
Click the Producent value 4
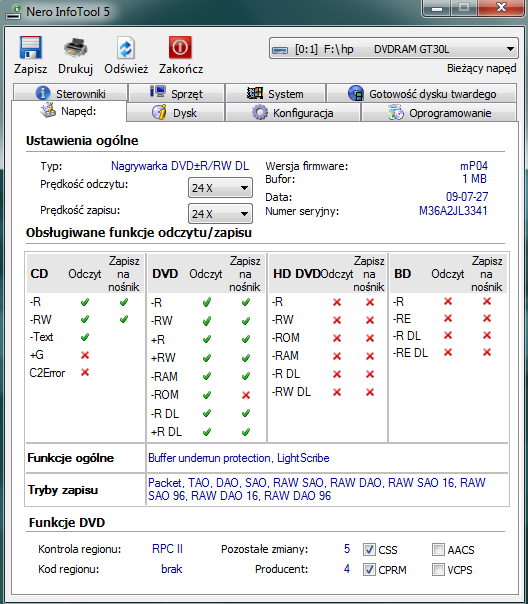point(347,569)
